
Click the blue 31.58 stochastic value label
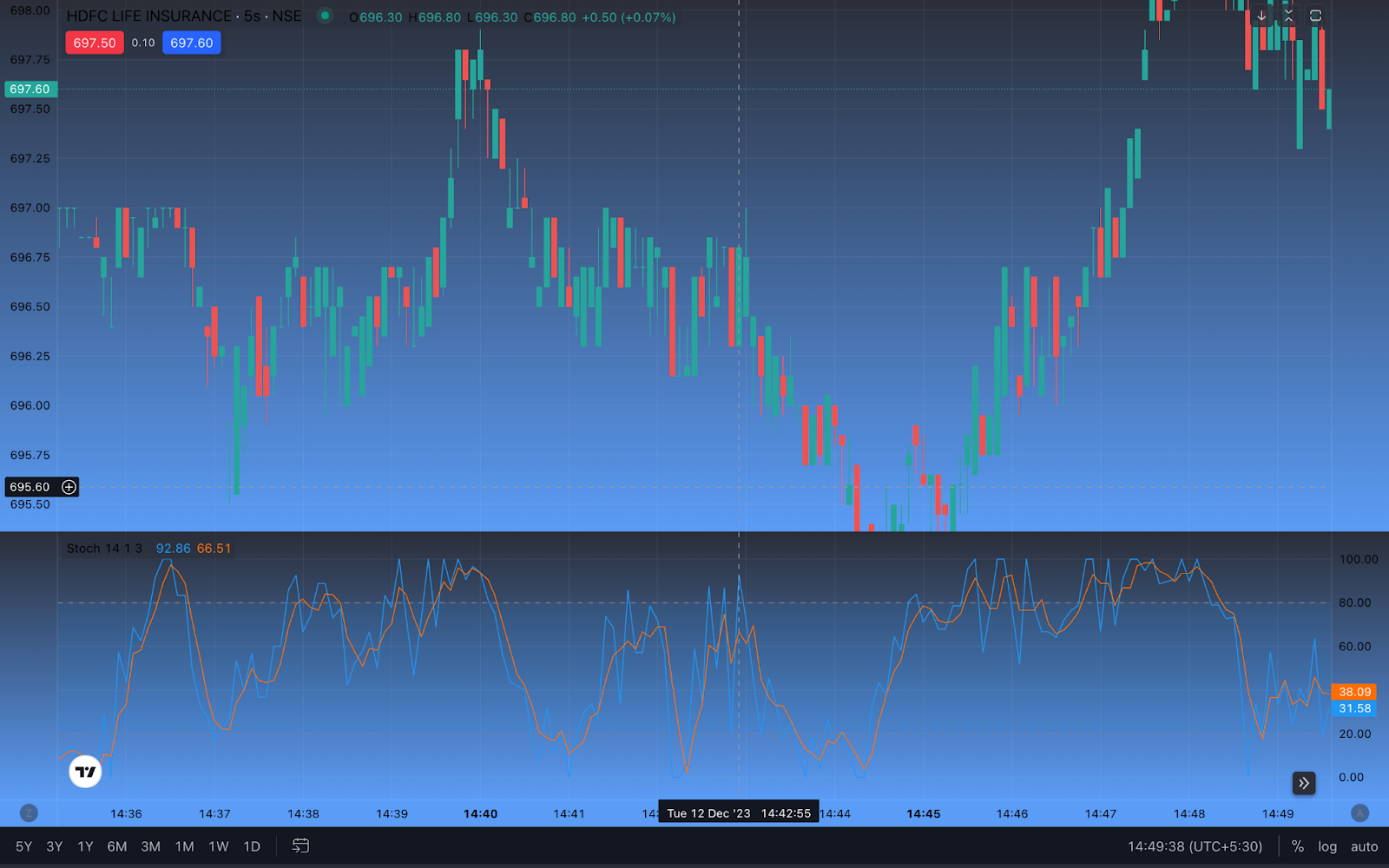[1354, 708]
